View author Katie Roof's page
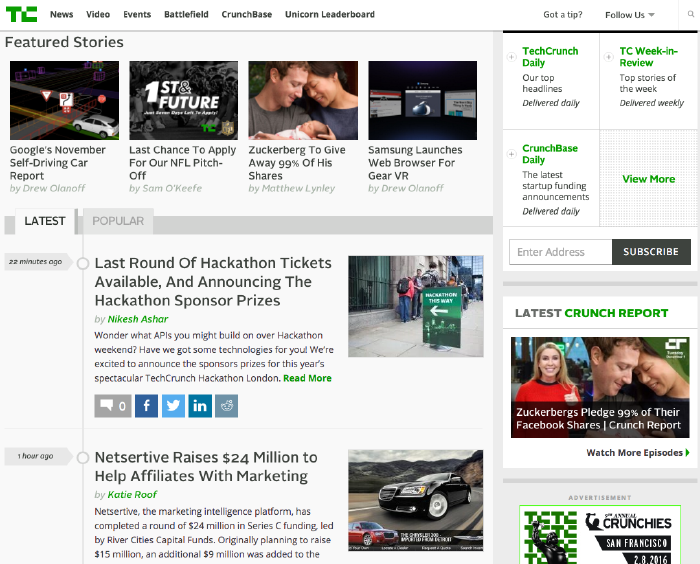700x564 pixels. 132,495
